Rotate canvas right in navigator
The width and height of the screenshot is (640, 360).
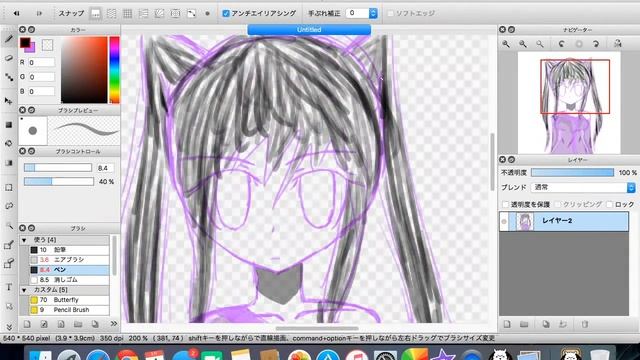pos(596,44)
